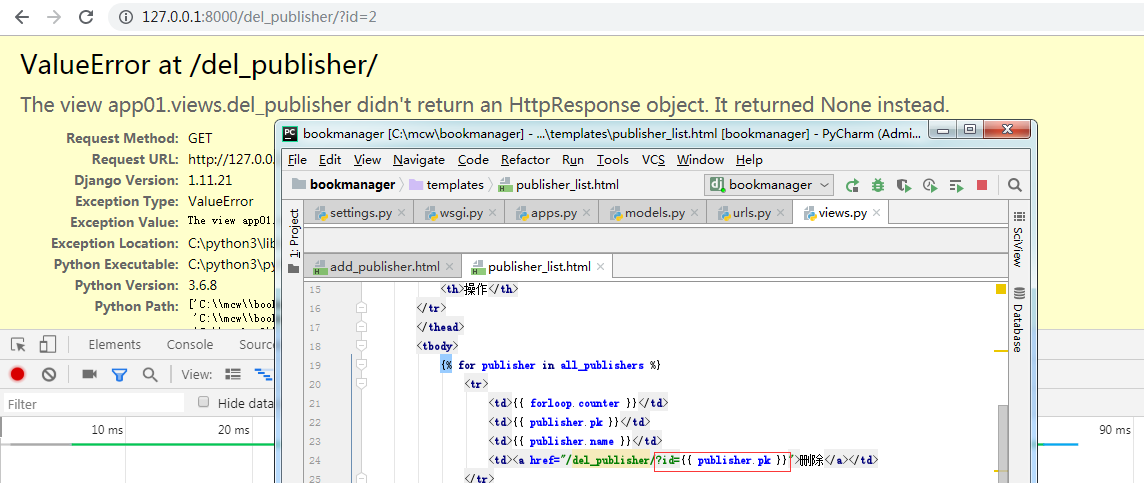1144x483 pixels.
Task: Toggle the red network recording button
Action: click(x=18, y=374)
